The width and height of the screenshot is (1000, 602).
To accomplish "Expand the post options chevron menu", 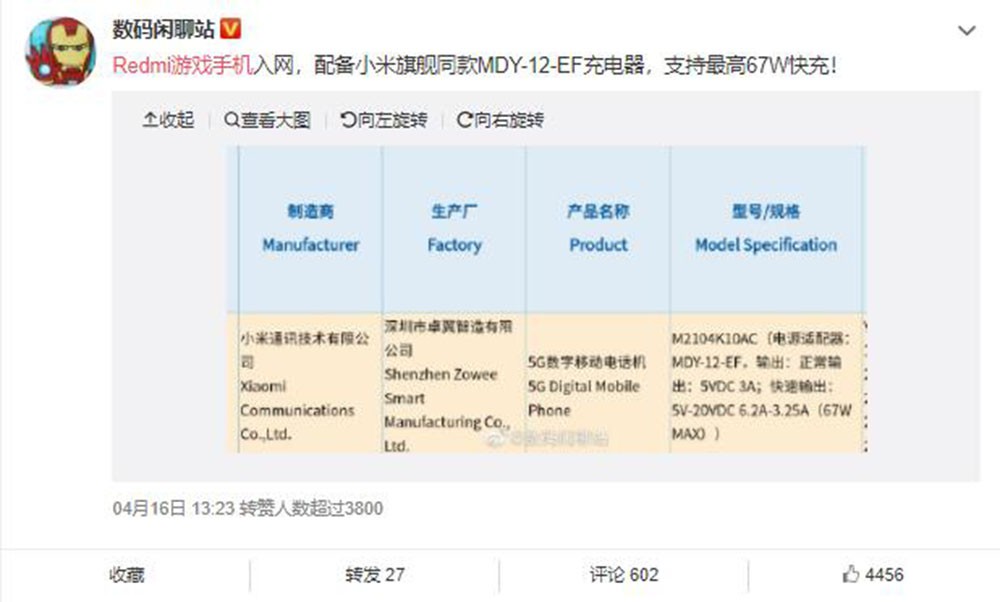I will [967, 31].
